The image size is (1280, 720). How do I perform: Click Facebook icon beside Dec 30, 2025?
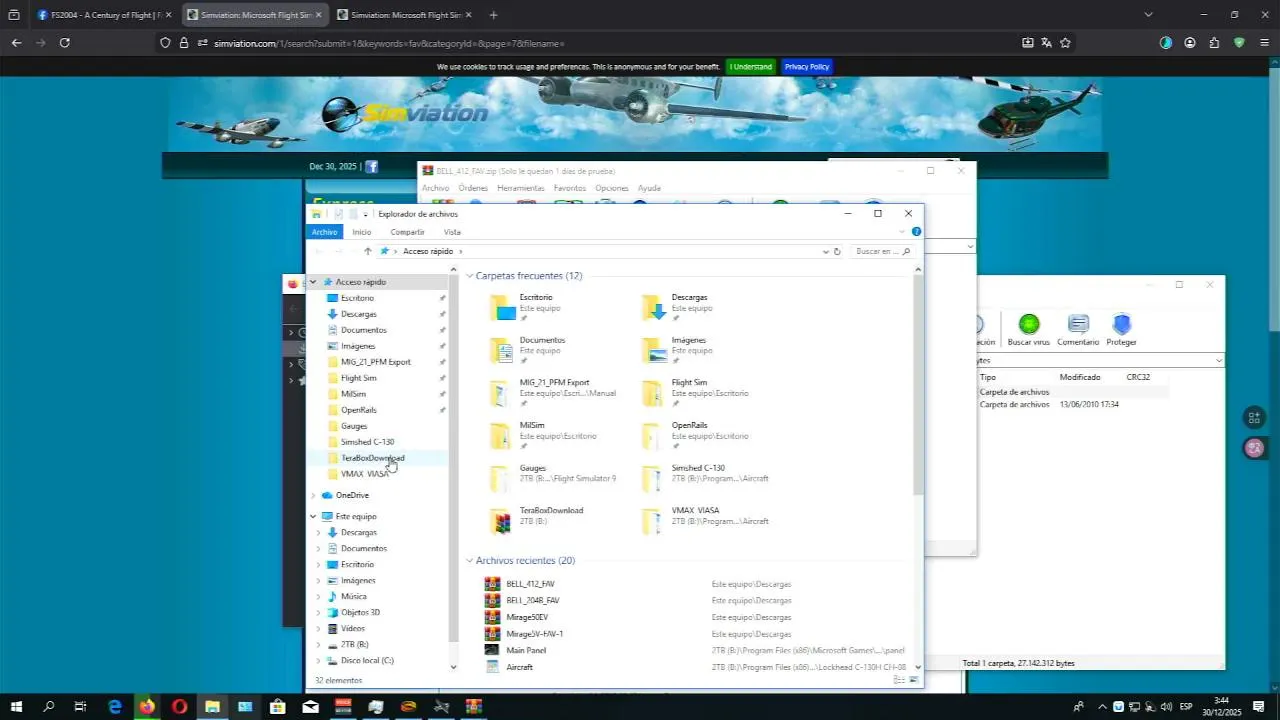371,167
